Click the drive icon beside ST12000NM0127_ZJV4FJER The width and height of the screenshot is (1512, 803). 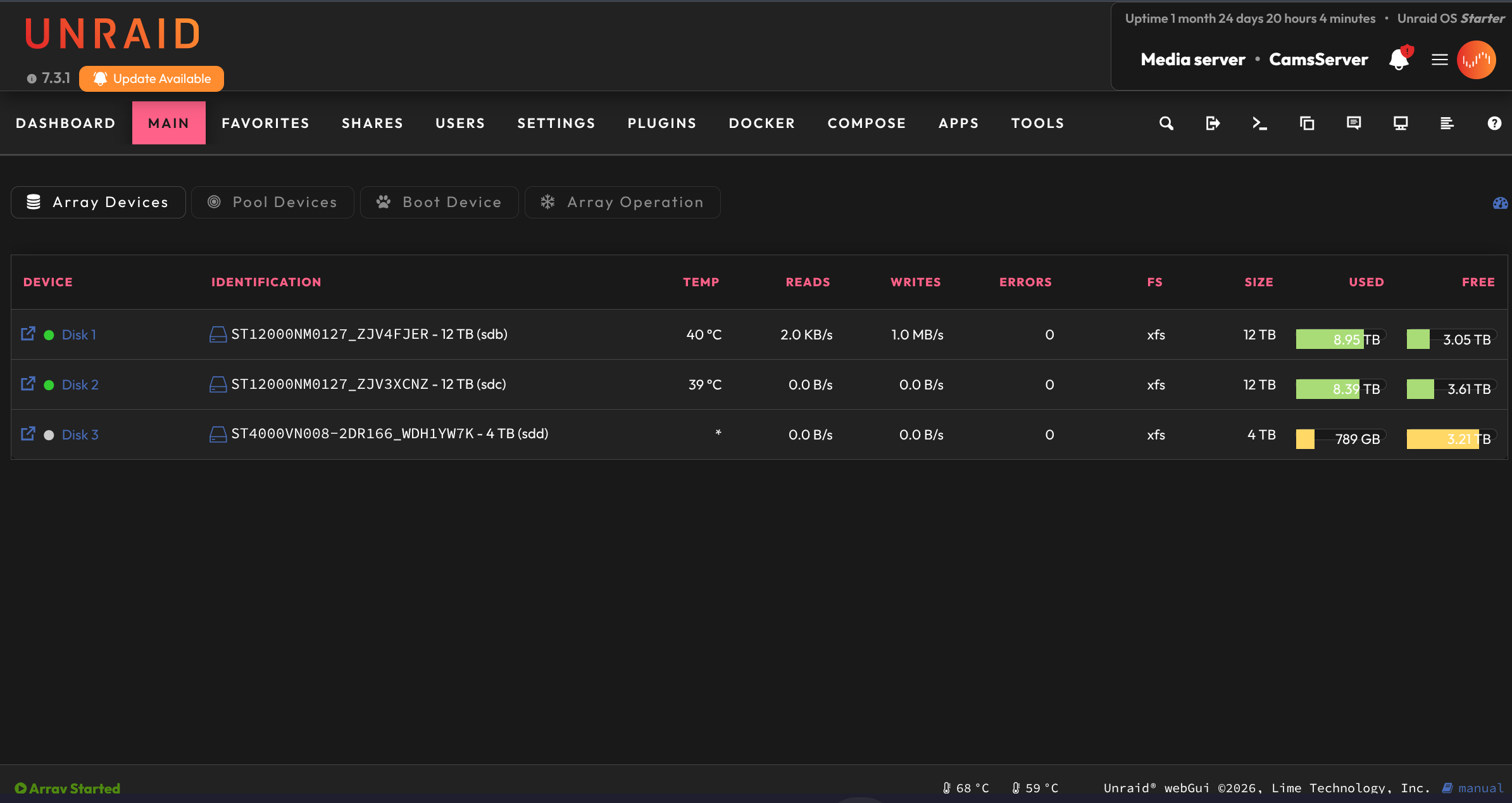coord(218,334)
